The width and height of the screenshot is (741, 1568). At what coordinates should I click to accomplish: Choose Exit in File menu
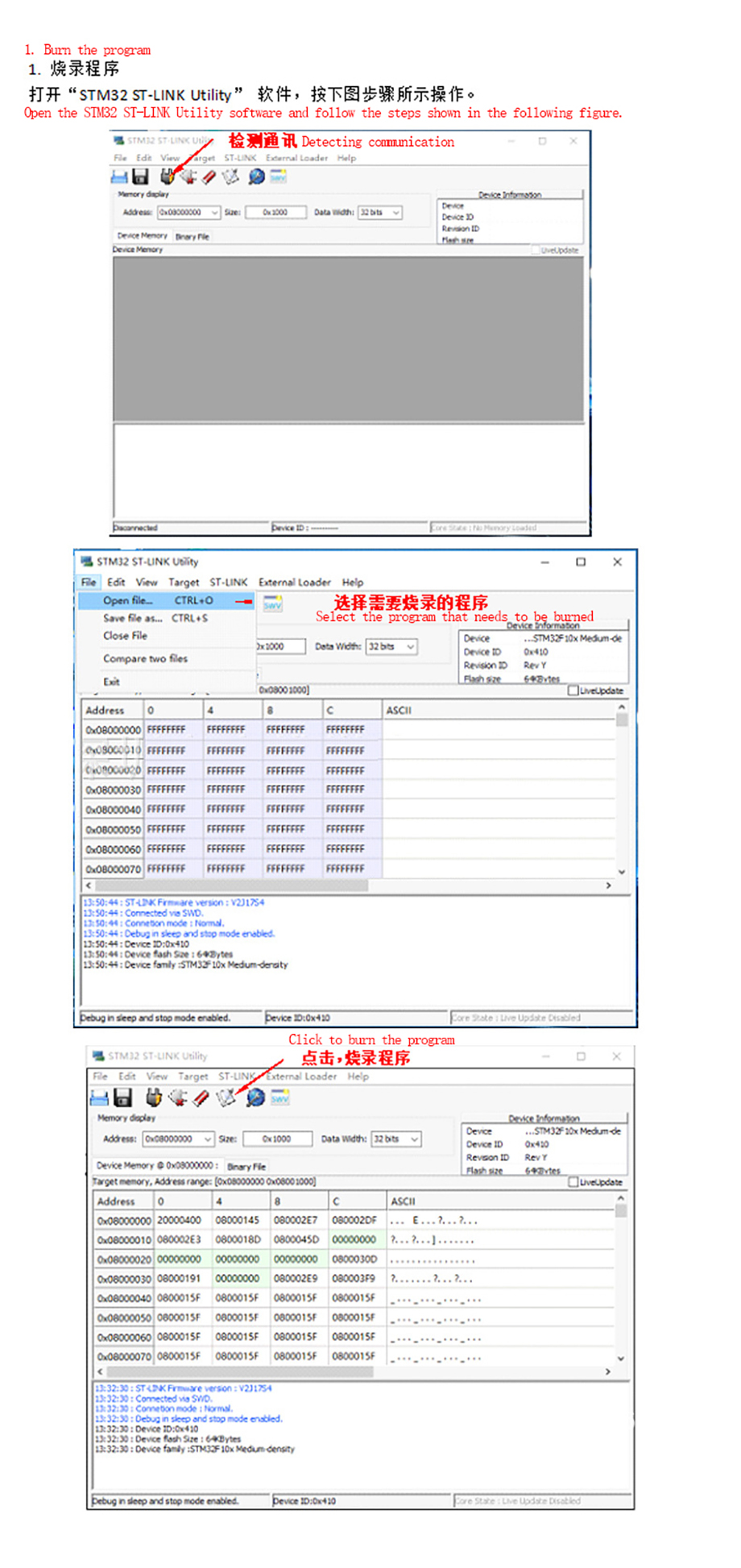pos(167,682)
